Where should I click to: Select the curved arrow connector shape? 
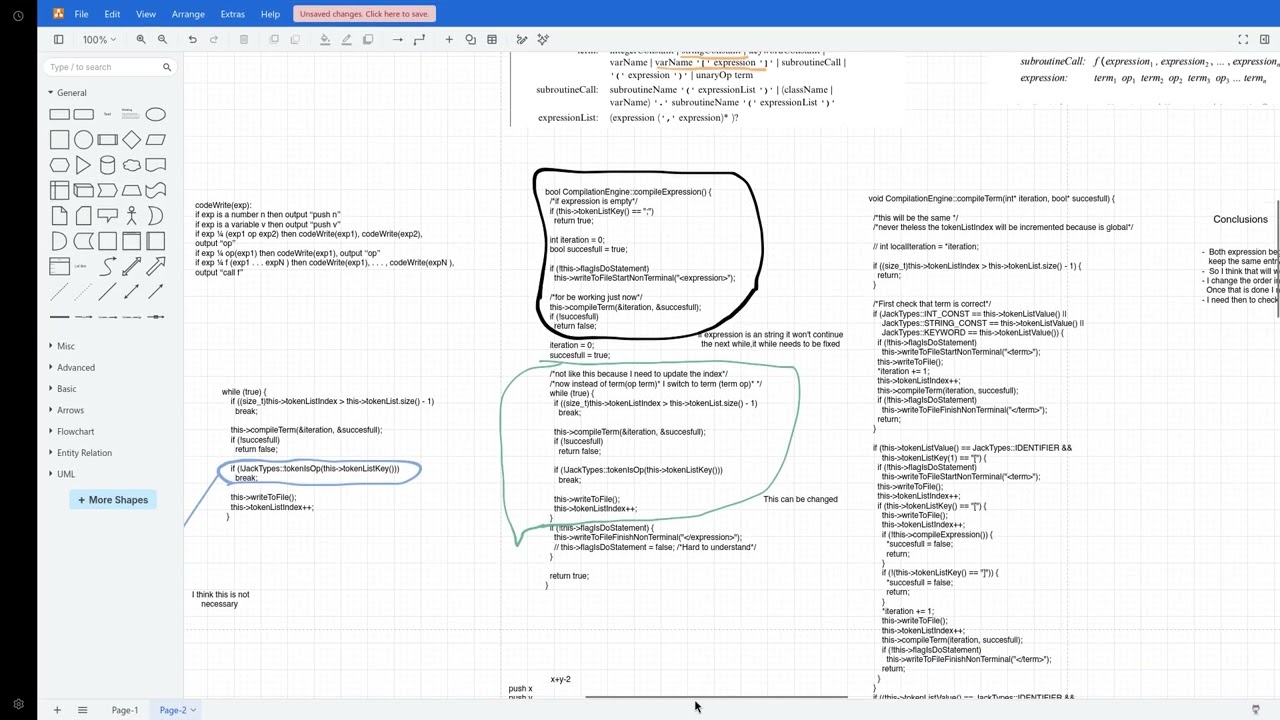(107, 266)
